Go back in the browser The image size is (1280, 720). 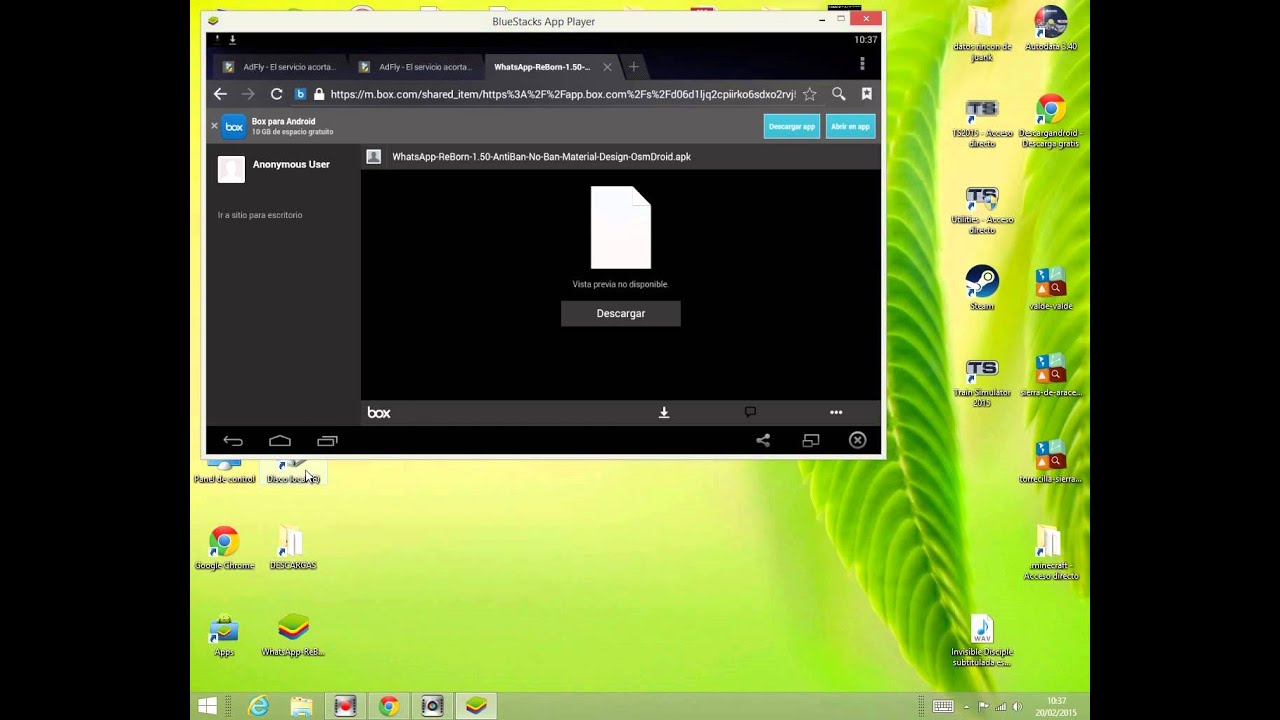[x=220, y=94]
